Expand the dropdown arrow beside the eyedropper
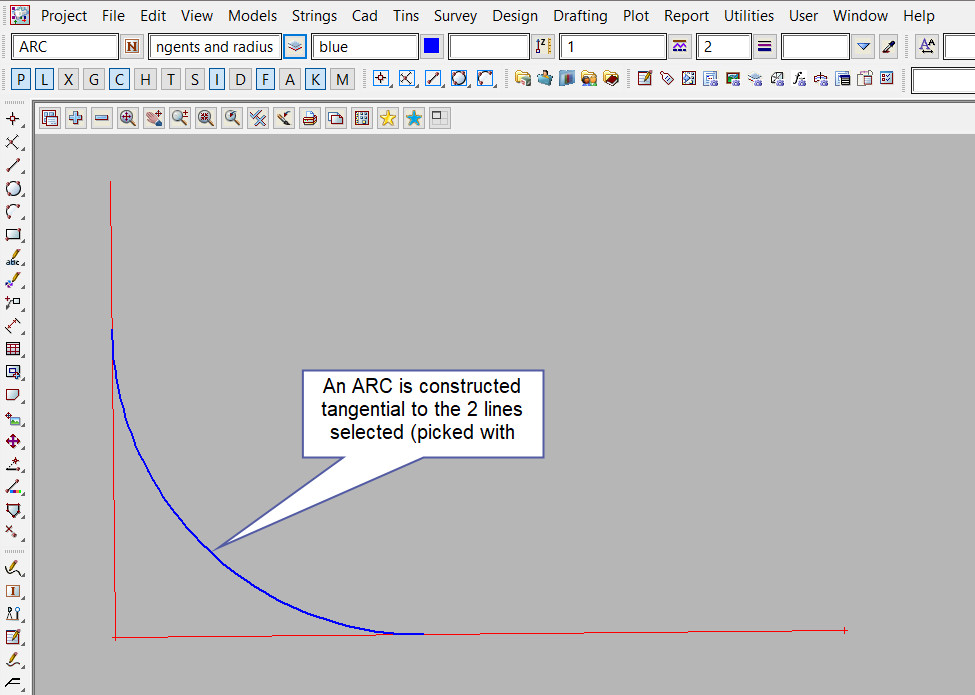Screen dimensions: 975x695 coord(864,47)
